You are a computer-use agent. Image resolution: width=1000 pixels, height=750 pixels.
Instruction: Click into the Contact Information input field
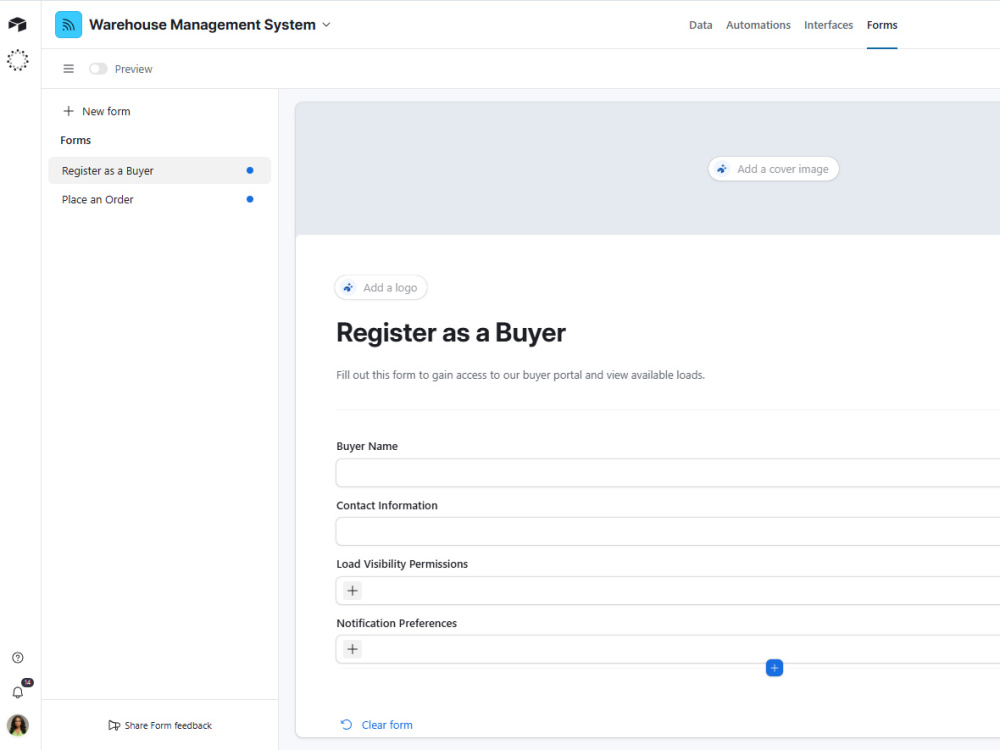(668, 532)
